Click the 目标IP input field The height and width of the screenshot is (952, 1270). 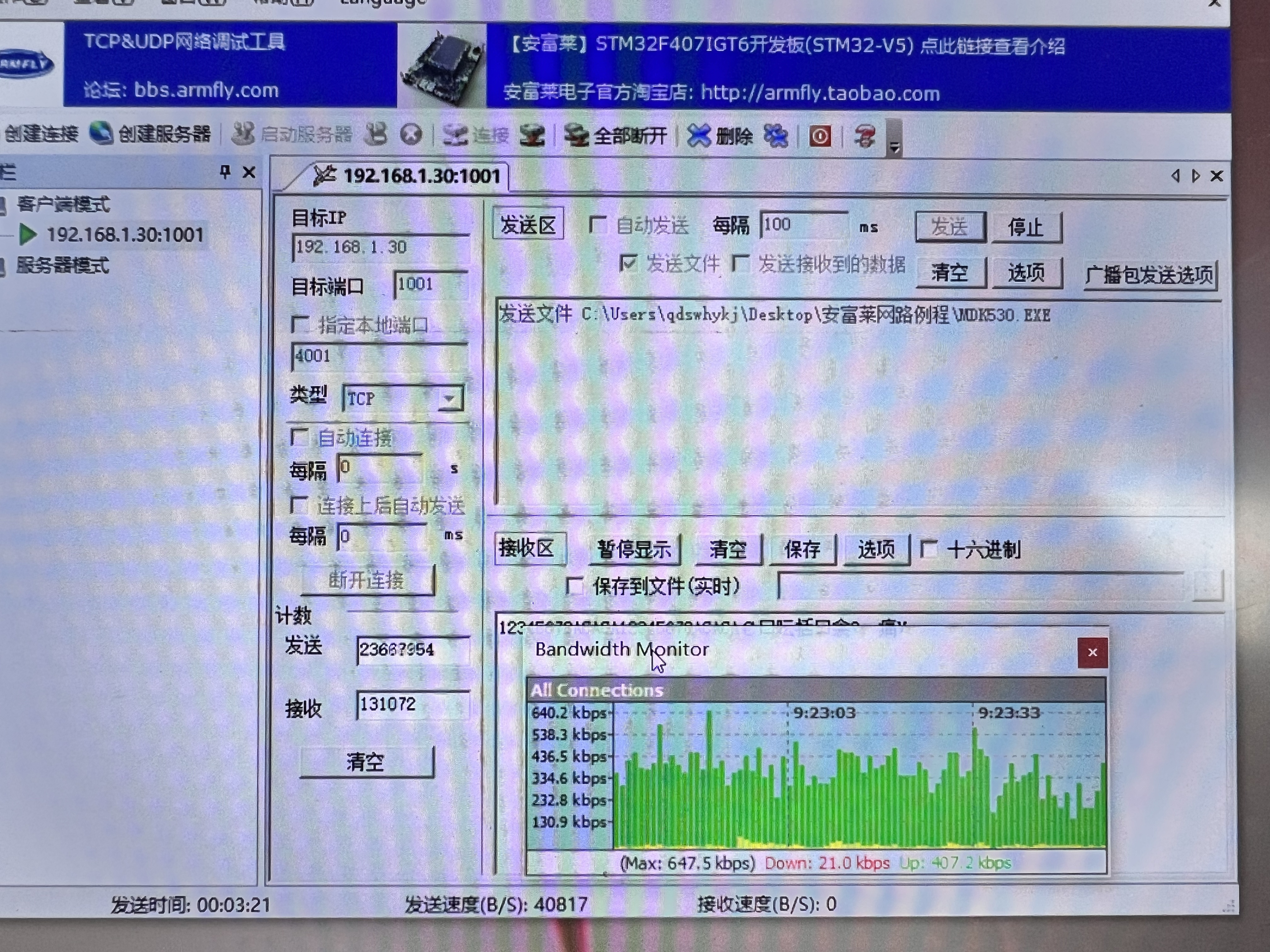[x=381, y=247]
